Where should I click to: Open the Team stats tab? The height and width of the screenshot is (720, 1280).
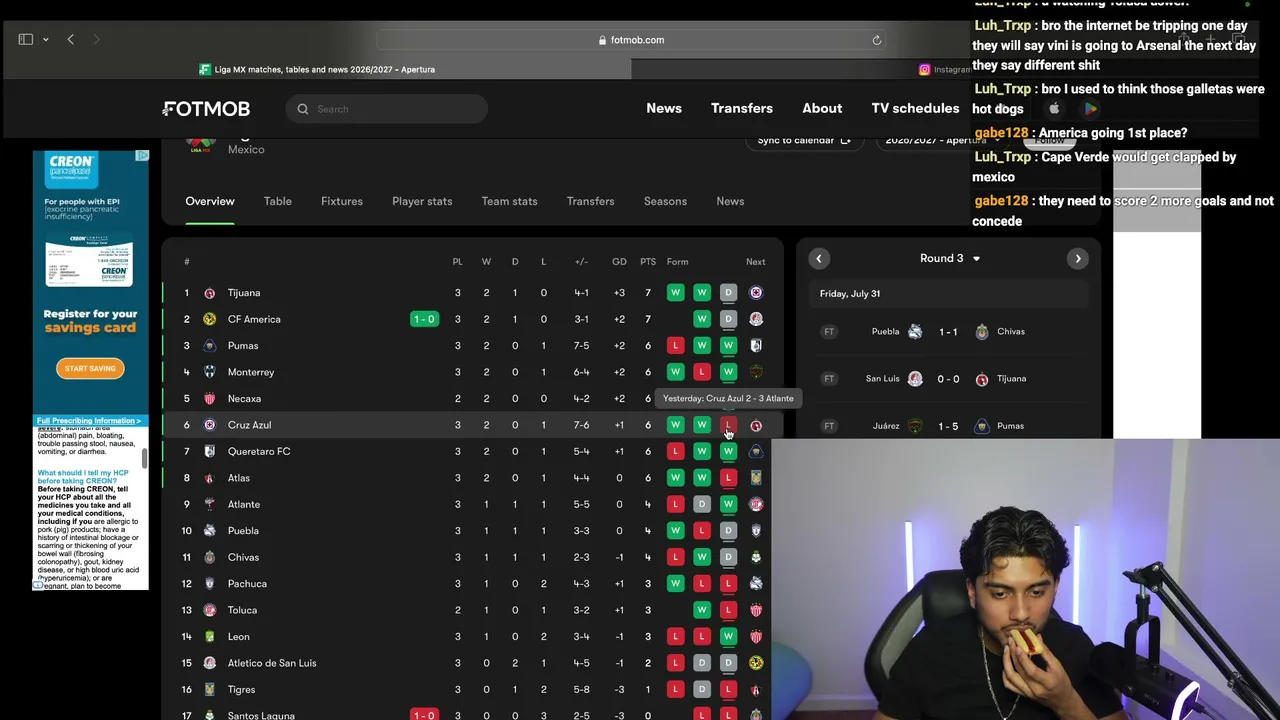coord(509,201)
